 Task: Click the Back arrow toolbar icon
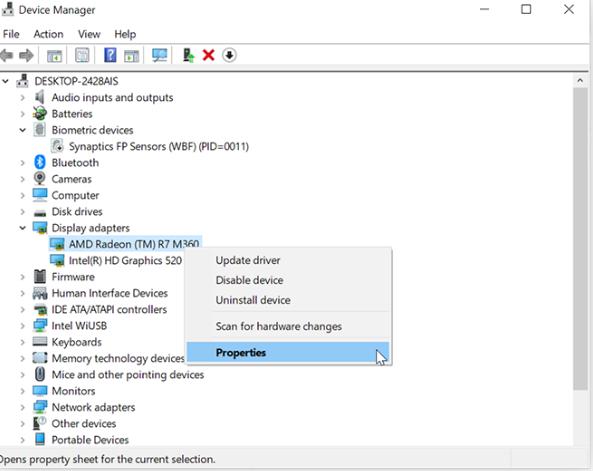tap(6, 56)
